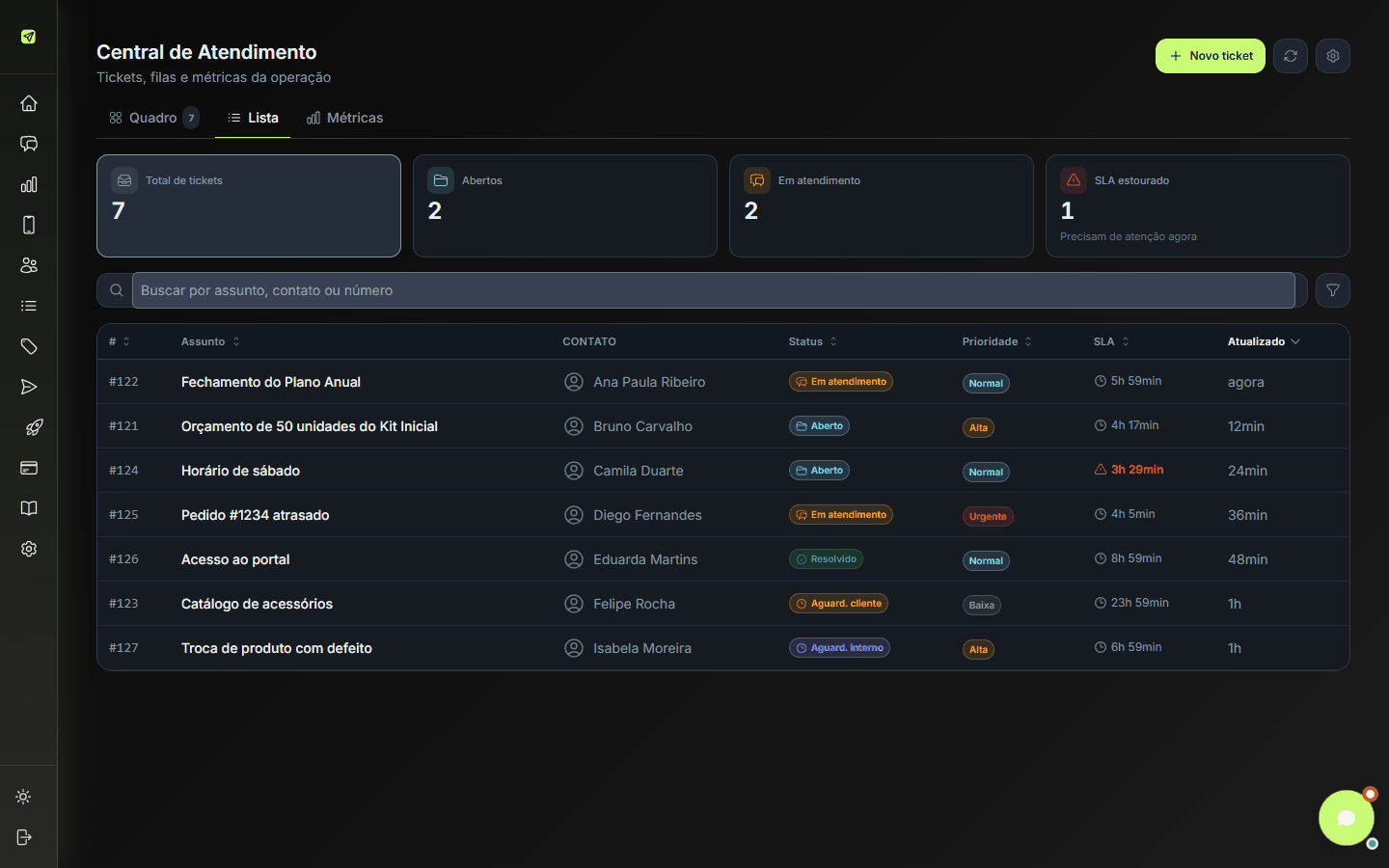Toggle the SLA estourado filter card
Image resolution: width=1389 pixels, height=868 pixels.
click(x=1197, y=206)
